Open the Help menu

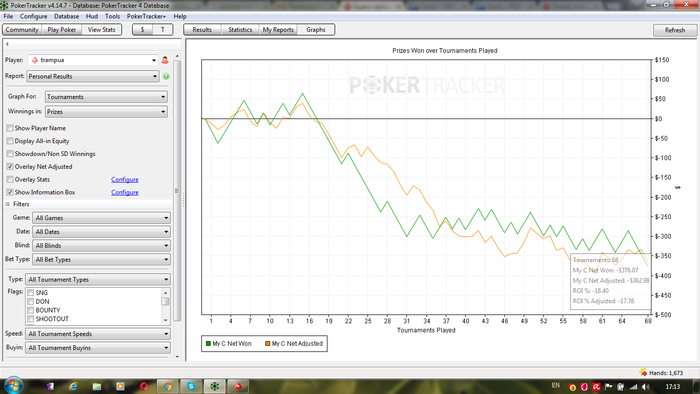click(180, 17)
